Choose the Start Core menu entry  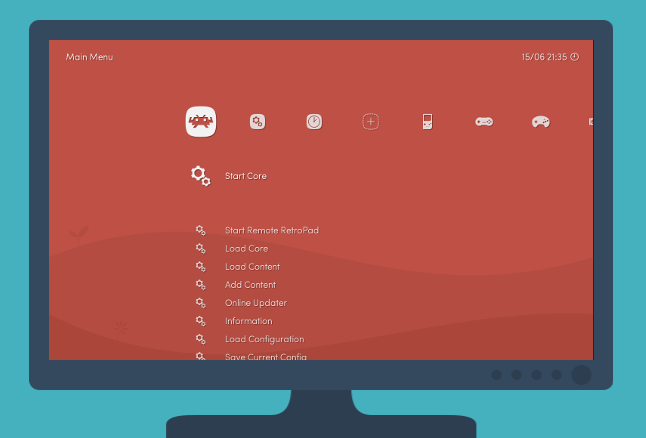click(246, 176)
